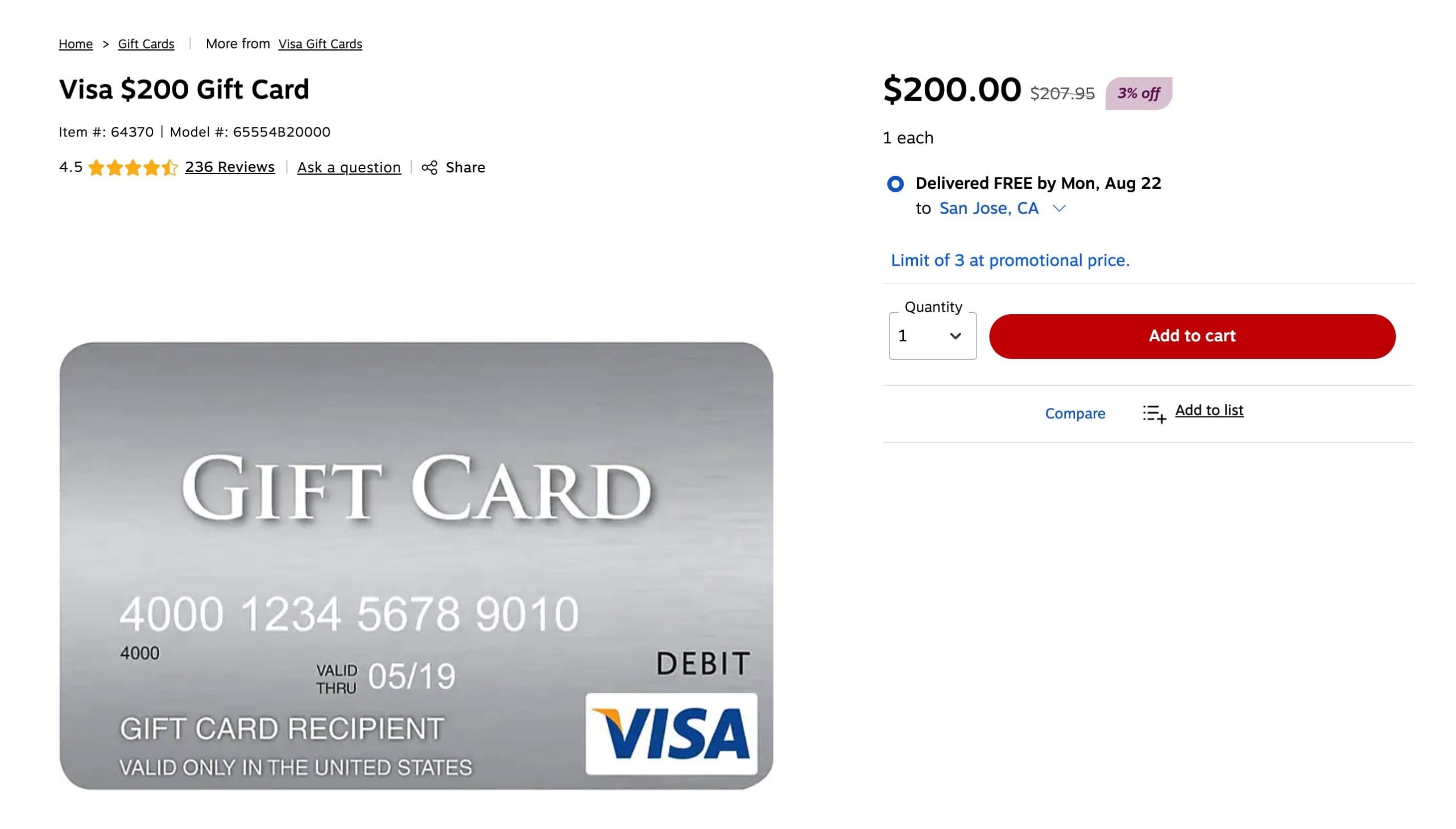Click the Share text label

(x=465, y=167)
